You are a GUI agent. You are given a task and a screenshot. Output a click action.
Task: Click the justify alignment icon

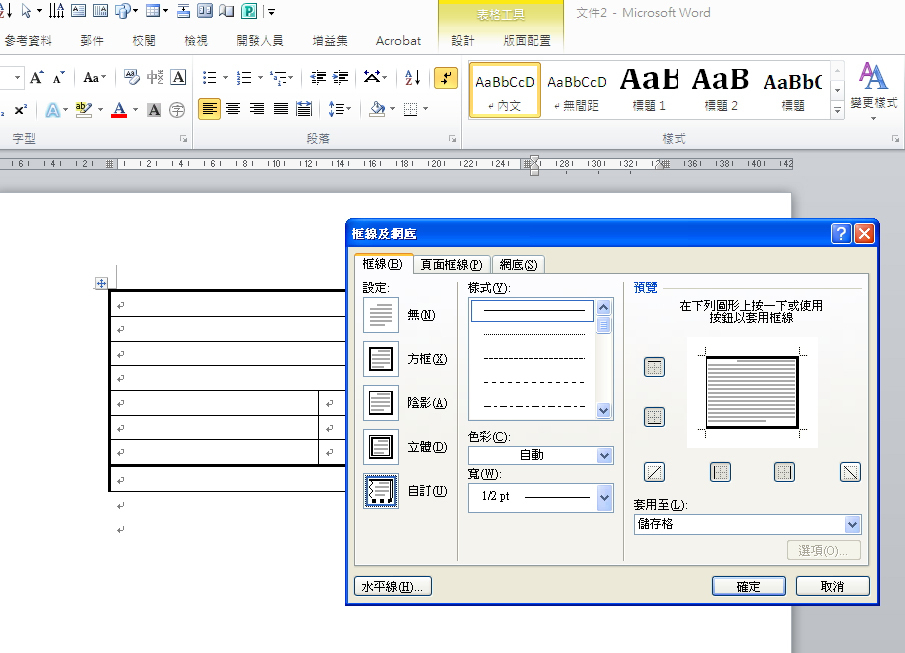coord(281,109)
